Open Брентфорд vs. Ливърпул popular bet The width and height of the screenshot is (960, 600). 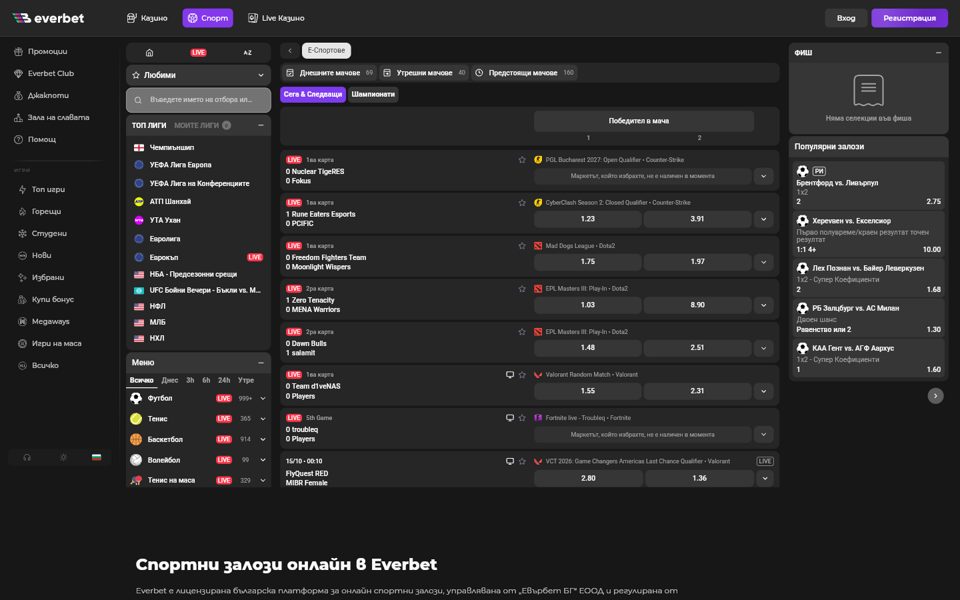click(868, 184)
